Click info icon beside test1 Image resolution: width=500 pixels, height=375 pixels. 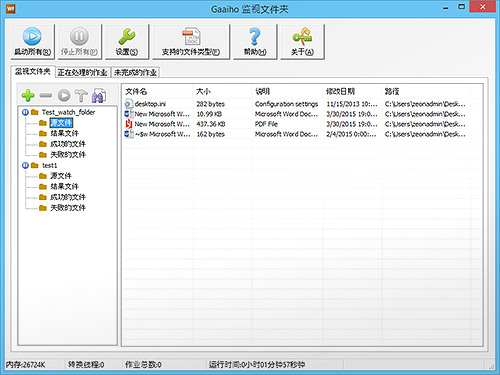click(25, 165)
